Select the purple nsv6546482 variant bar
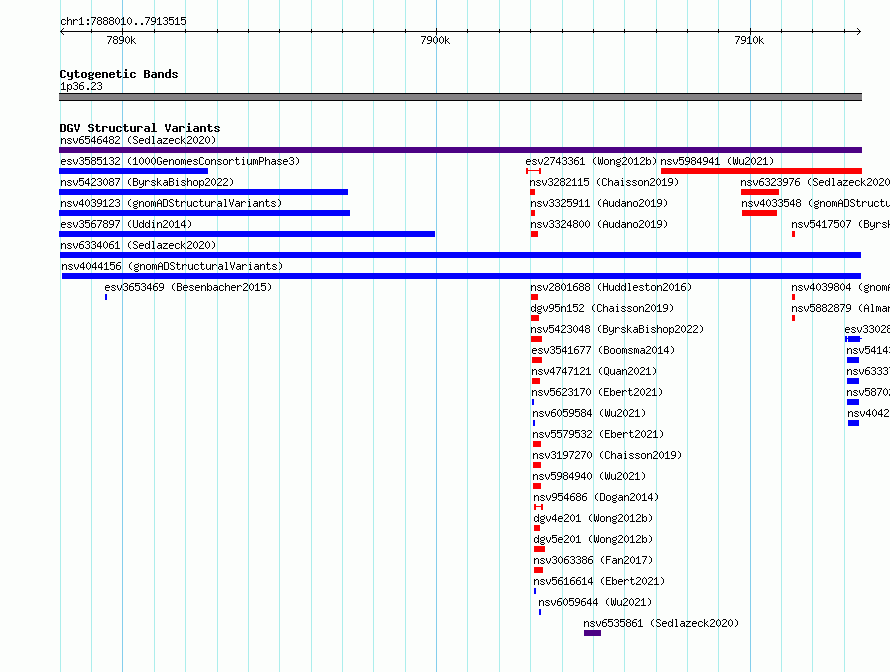 460,150
